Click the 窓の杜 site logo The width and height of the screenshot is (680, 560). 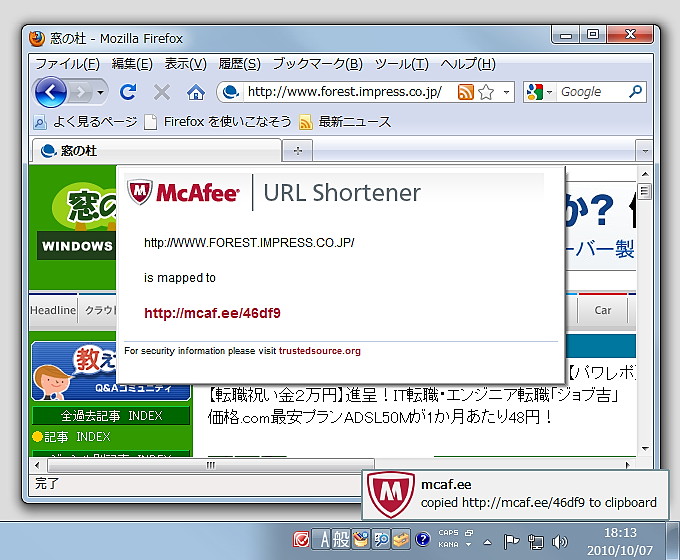tap(85, 206)
